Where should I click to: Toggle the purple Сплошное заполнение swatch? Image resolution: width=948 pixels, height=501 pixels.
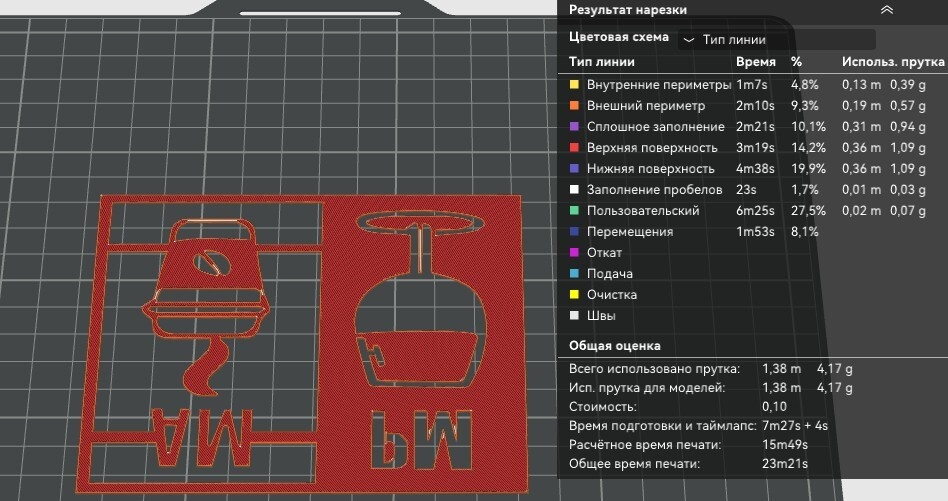click(x=574, y=127)
